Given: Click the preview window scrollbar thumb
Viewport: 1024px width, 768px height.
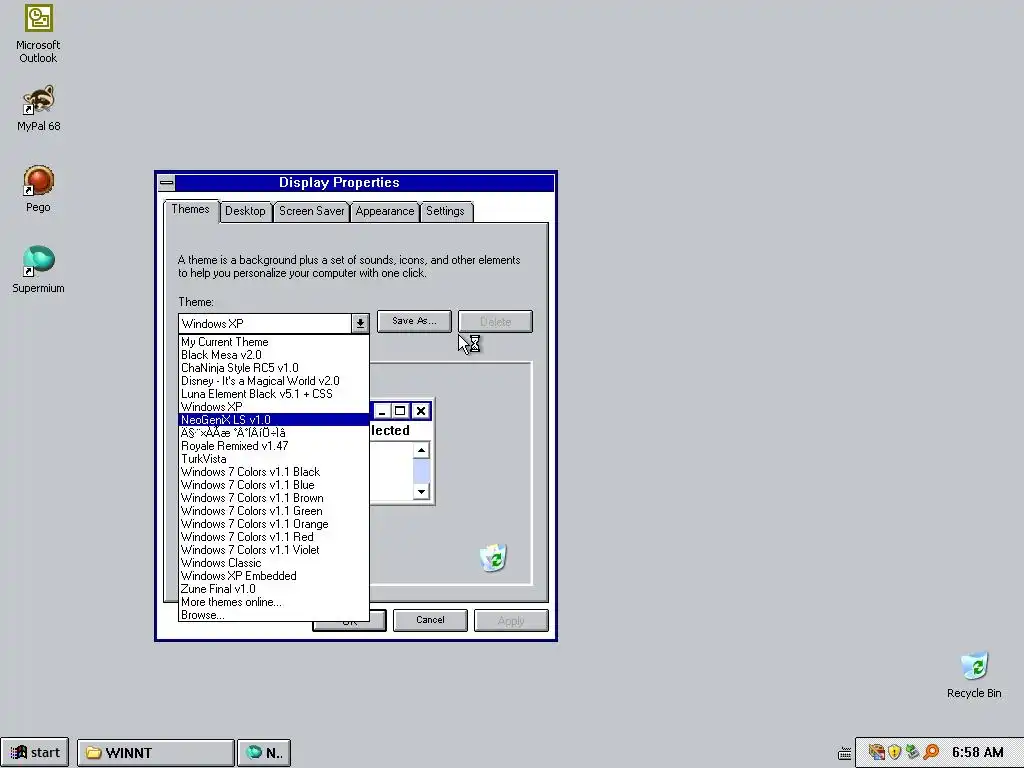Looking at the screenshot, I should 421,471.
